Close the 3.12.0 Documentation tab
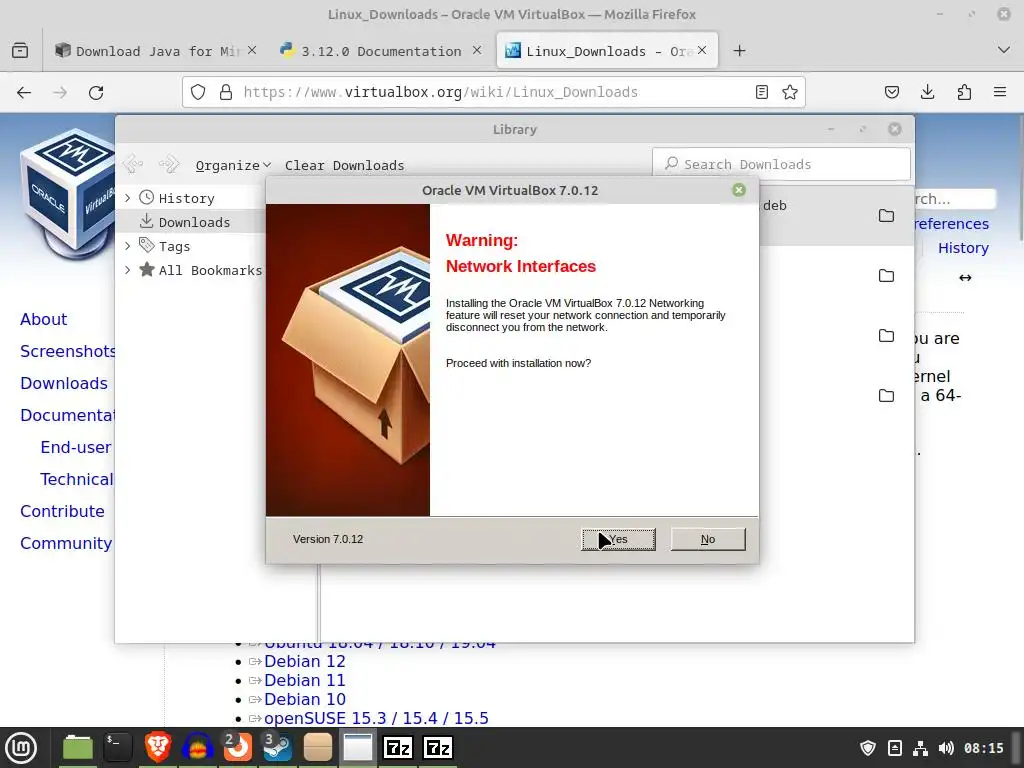The height and width of the screenshot is (768, 1024). pos(477,50)
